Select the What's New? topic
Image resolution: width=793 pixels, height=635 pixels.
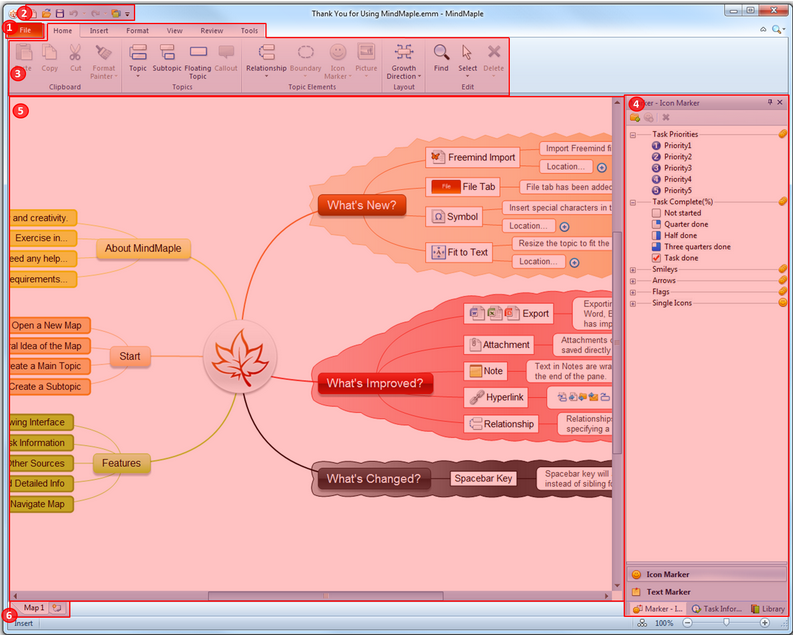(x=362, y=205)
